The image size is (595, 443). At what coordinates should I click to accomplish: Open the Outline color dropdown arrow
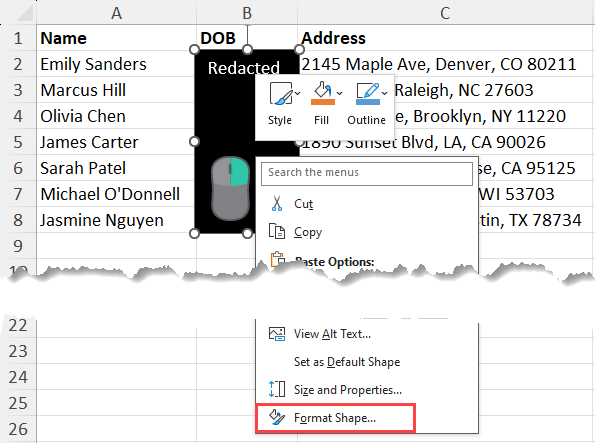pyautogui.click(x=384, y=93)
